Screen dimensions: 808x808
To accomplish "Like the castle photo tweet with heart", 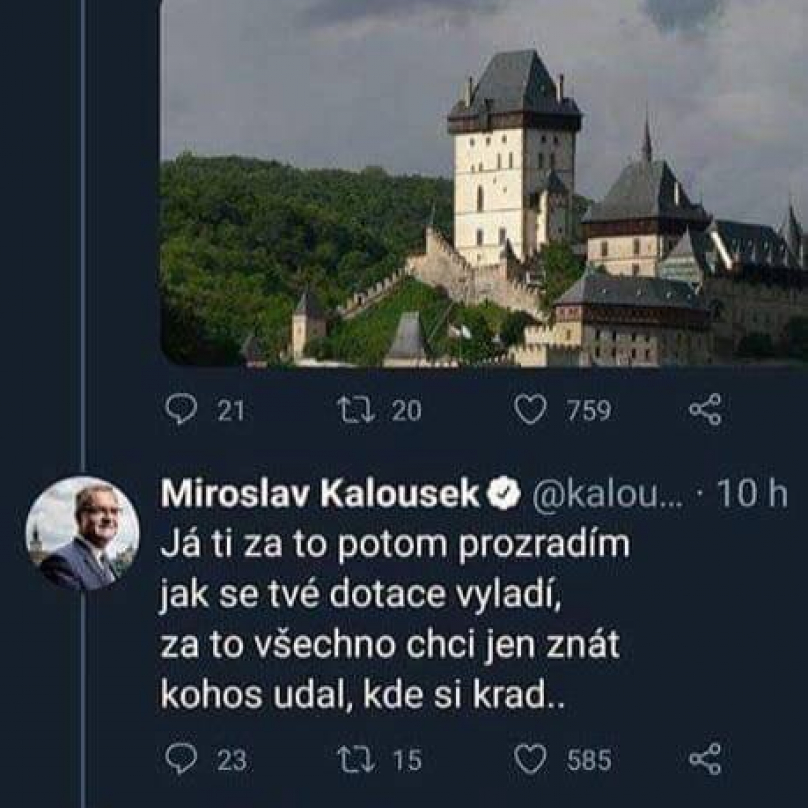I will (530, 410).
